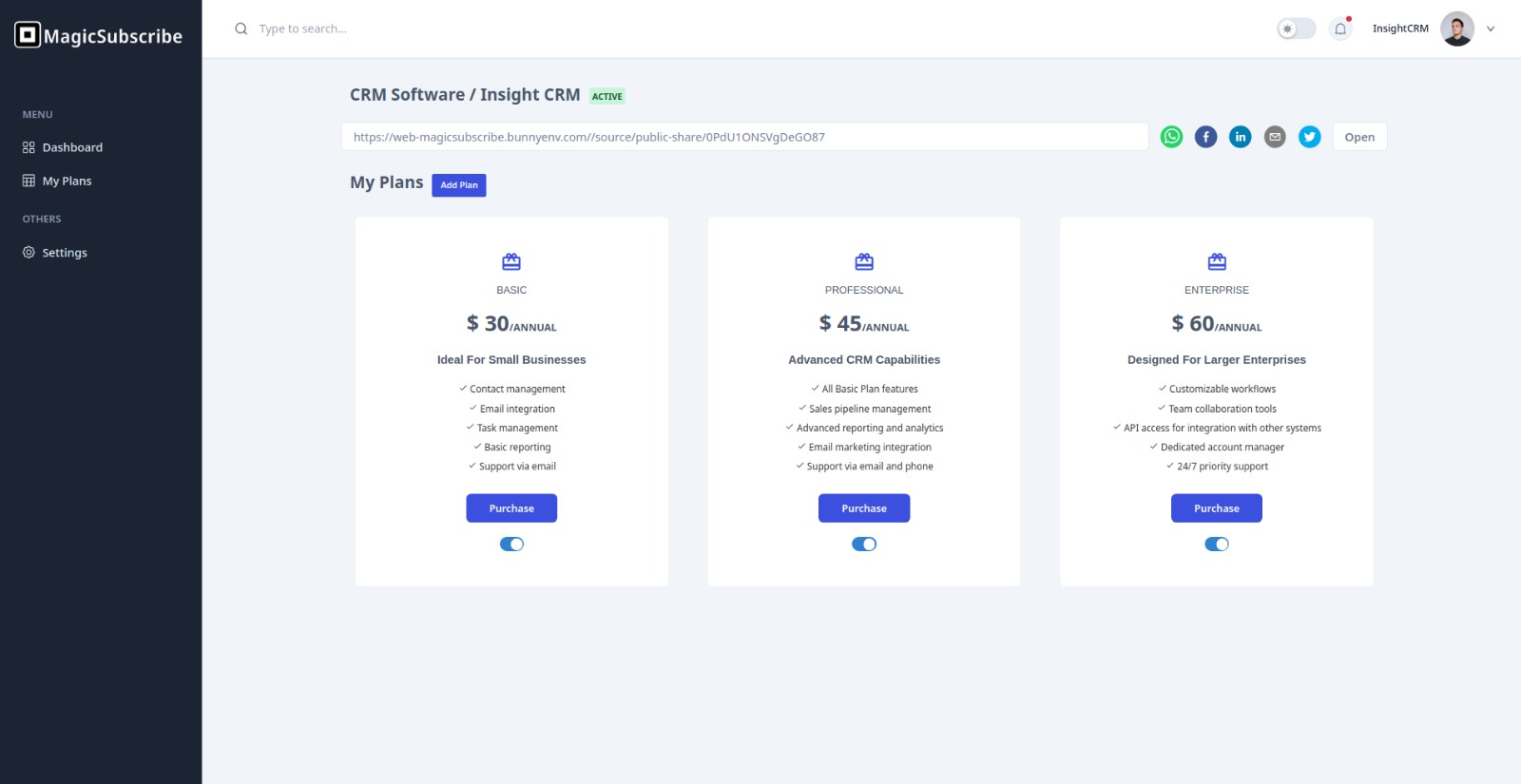Click the InsightCRM username text

(x=1400, y=29)
